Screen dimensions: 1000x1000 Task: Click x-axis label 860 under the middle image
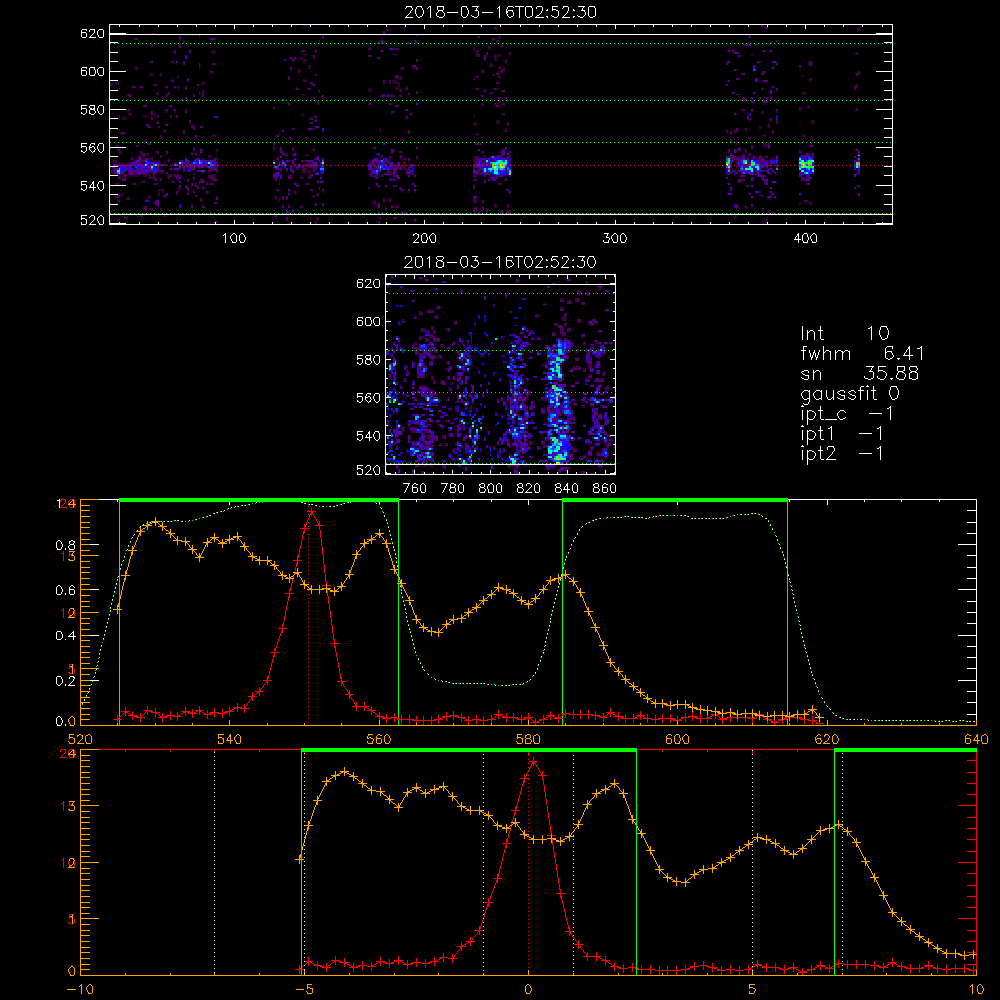[x=605, y=489]
